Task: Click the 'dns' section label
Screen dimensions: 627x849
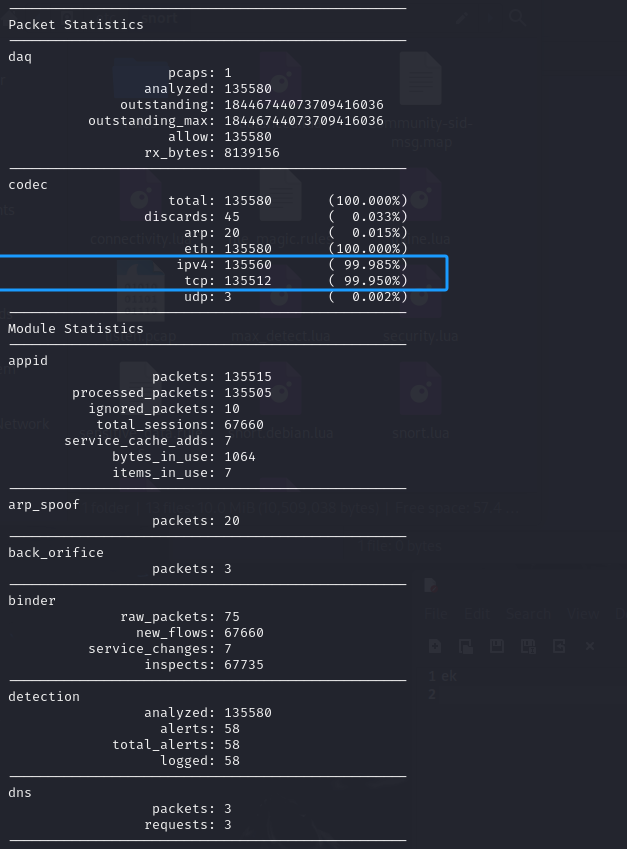Action: point(20,793)
